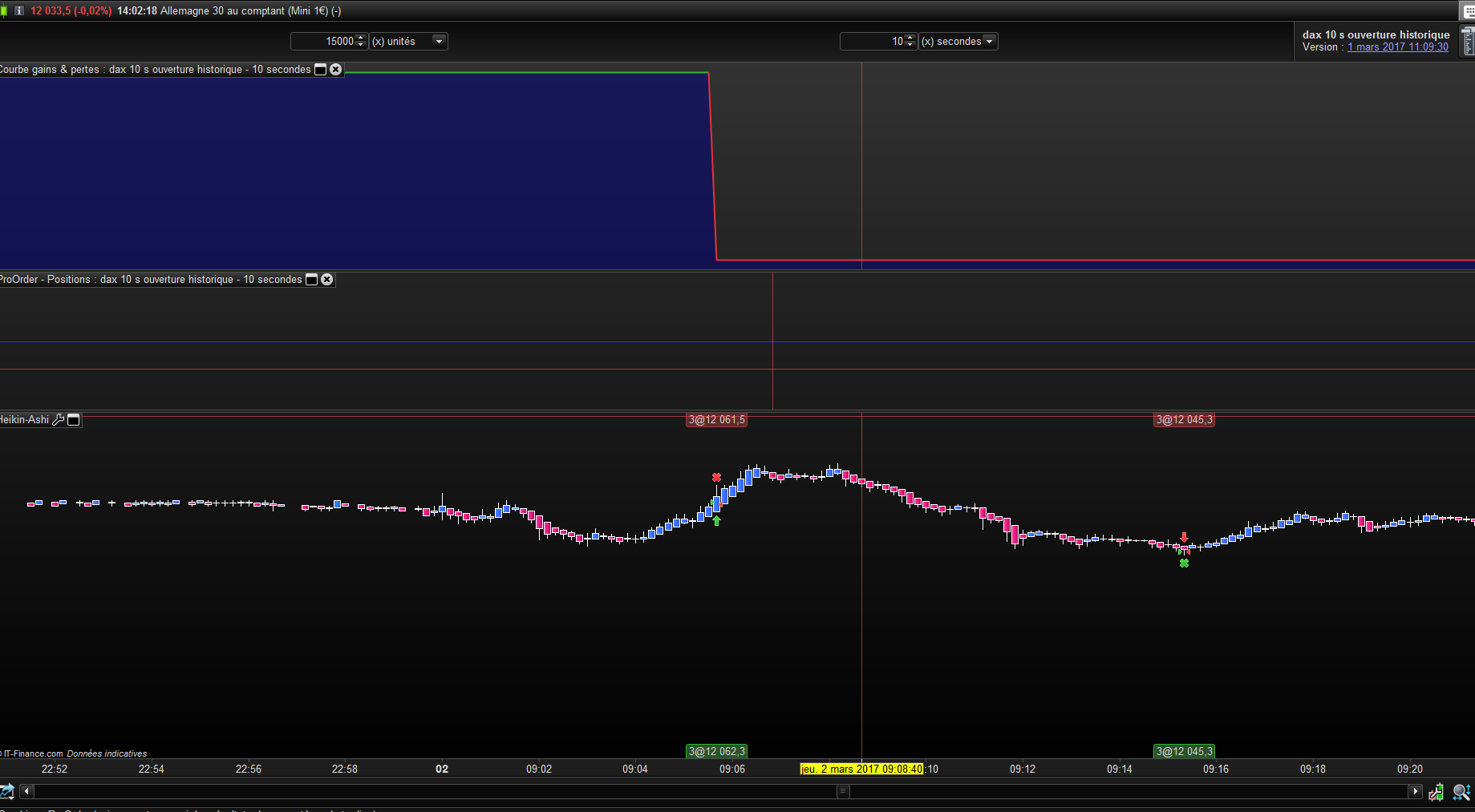The height and width of the screenshot is (812, 1475).
Task: Click the Allemagne 30 au comptant title
Action: pyautogui.click(x=251, y=11)
